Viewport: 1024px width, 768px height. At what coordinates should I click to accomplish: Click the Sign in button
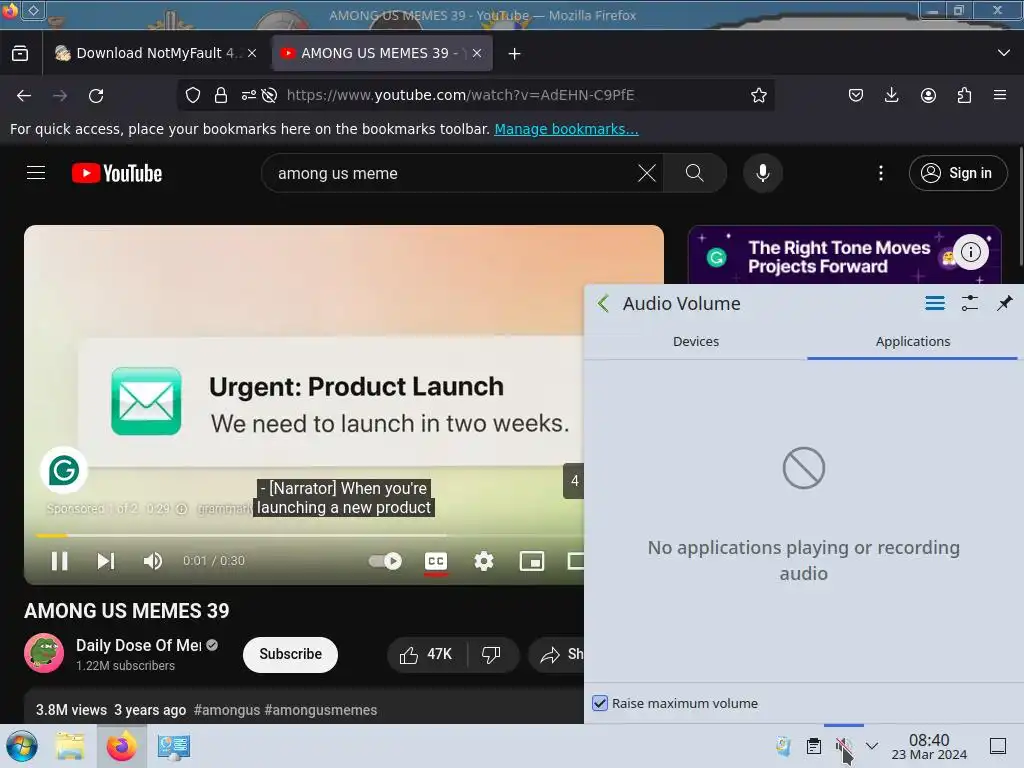point(957,173)
